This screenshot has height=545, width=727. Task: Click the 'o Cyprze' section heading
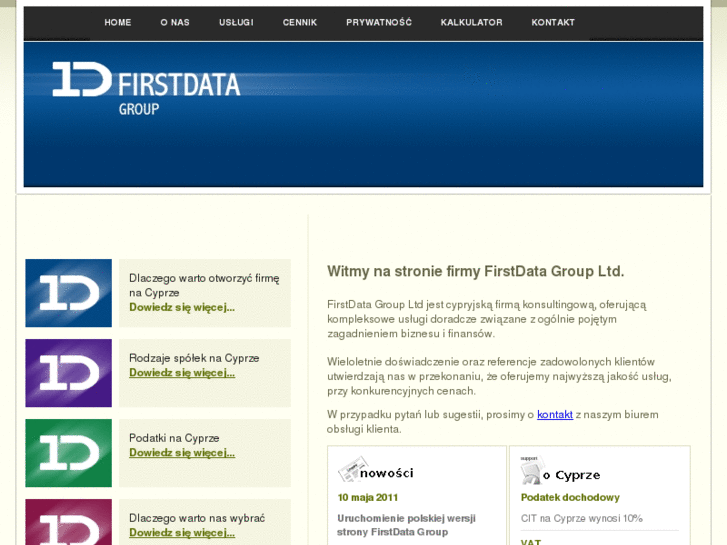pos(572,475)
